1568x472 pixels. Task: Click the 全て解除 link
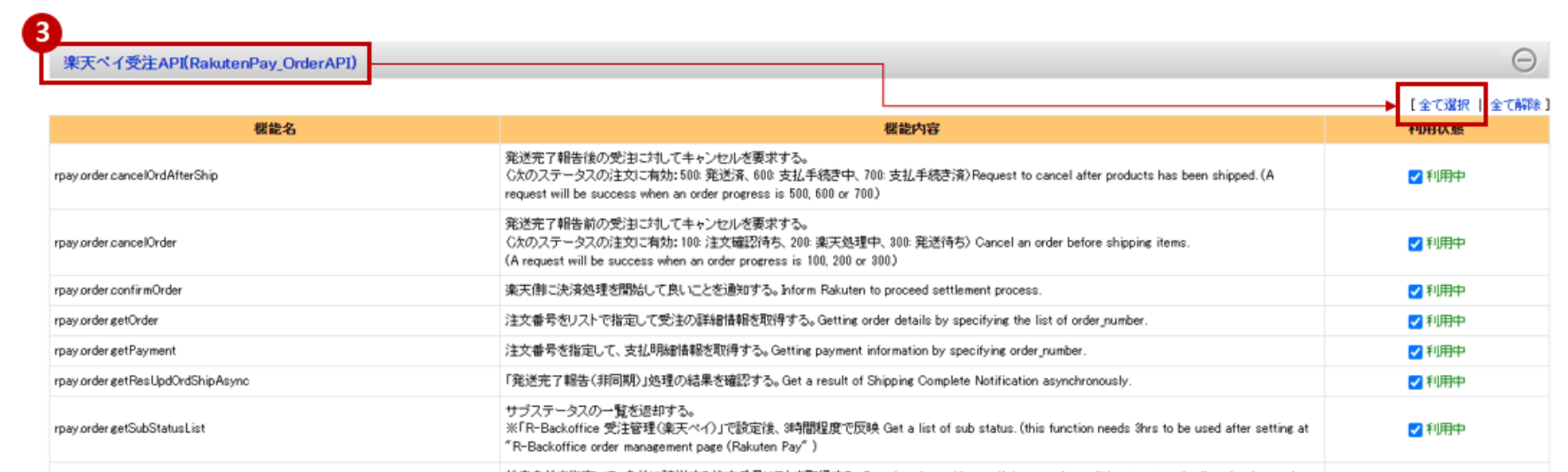[1515, 105]
